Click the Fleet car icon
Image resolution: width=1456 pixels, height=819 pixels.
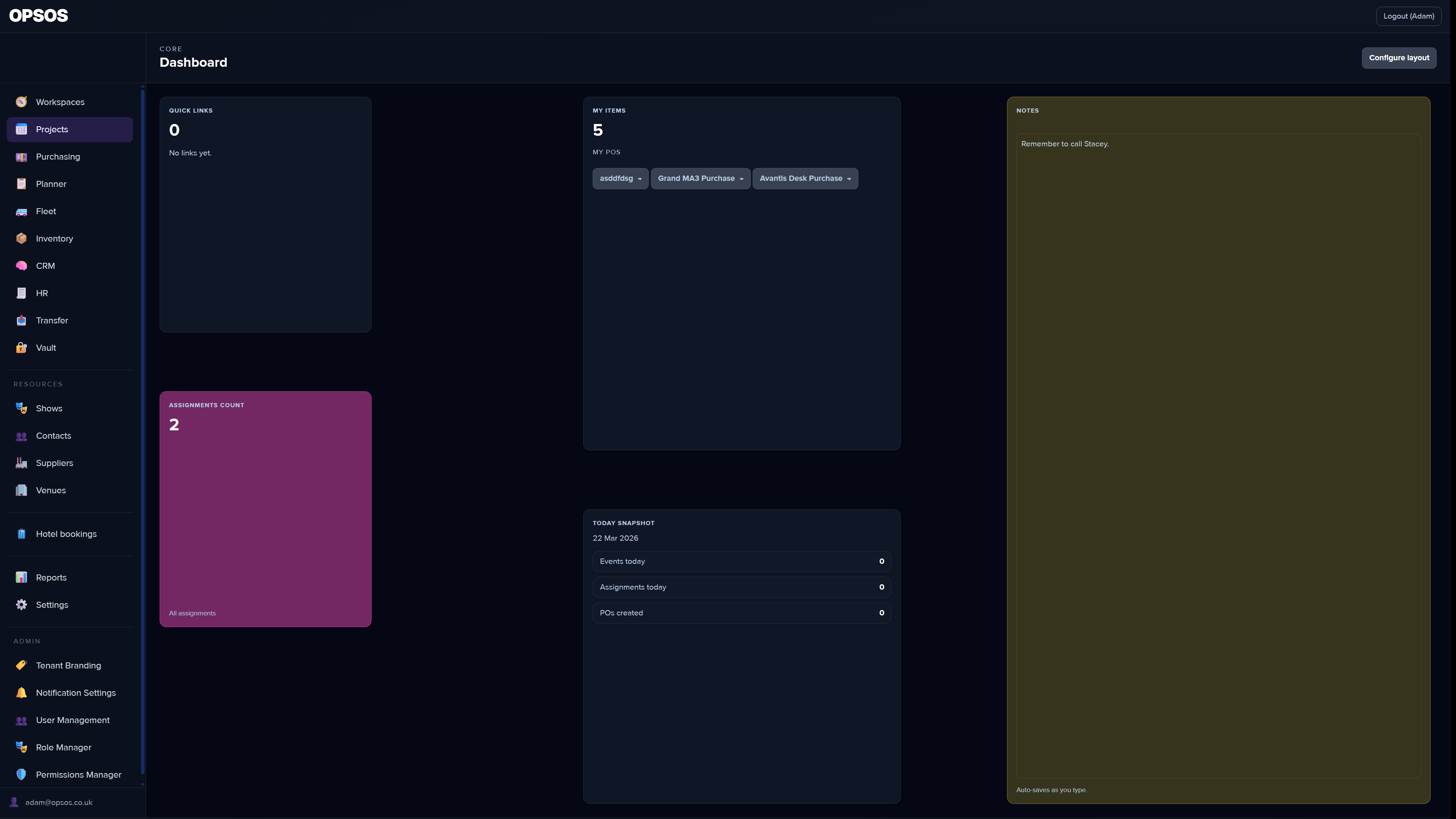pos(21,211)
